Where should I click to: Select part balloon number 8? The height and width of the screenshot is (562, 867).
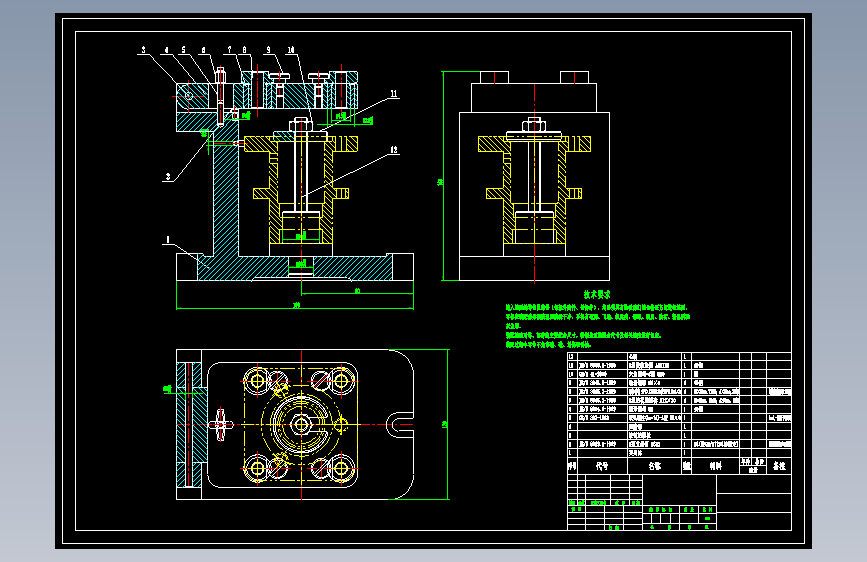(244, 50)
